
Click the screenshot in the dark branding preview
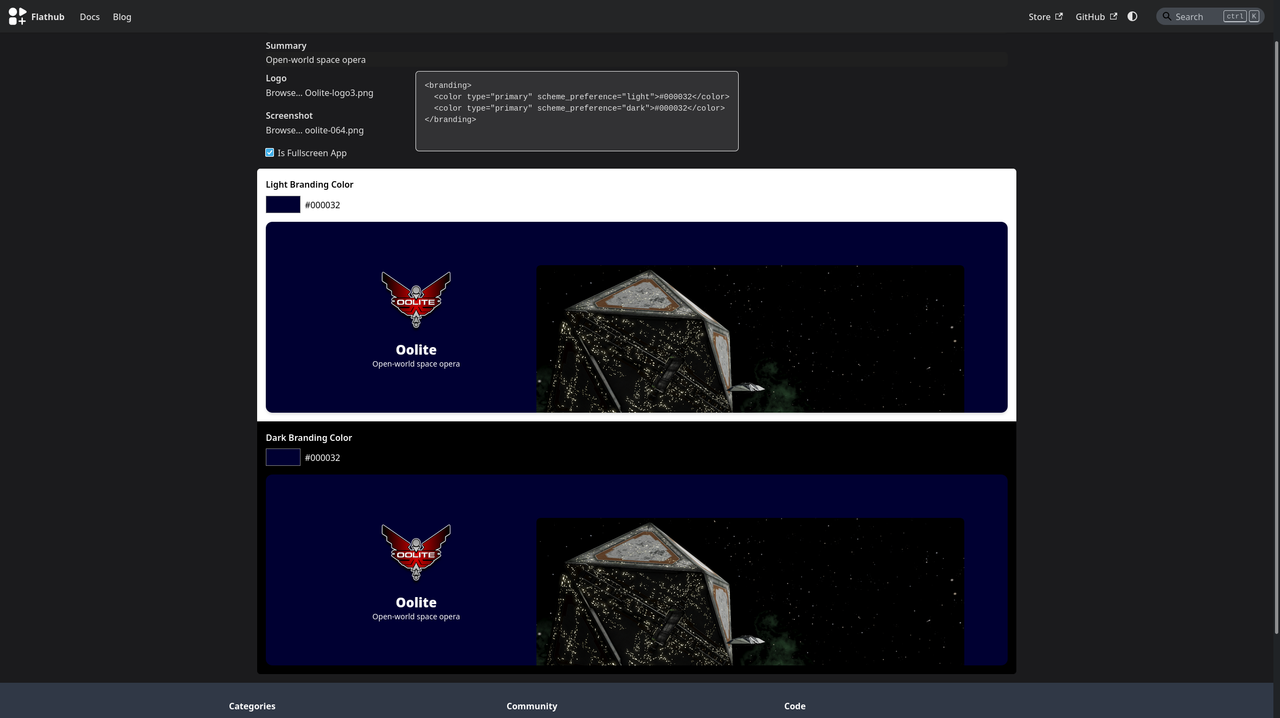coord(751,592)
